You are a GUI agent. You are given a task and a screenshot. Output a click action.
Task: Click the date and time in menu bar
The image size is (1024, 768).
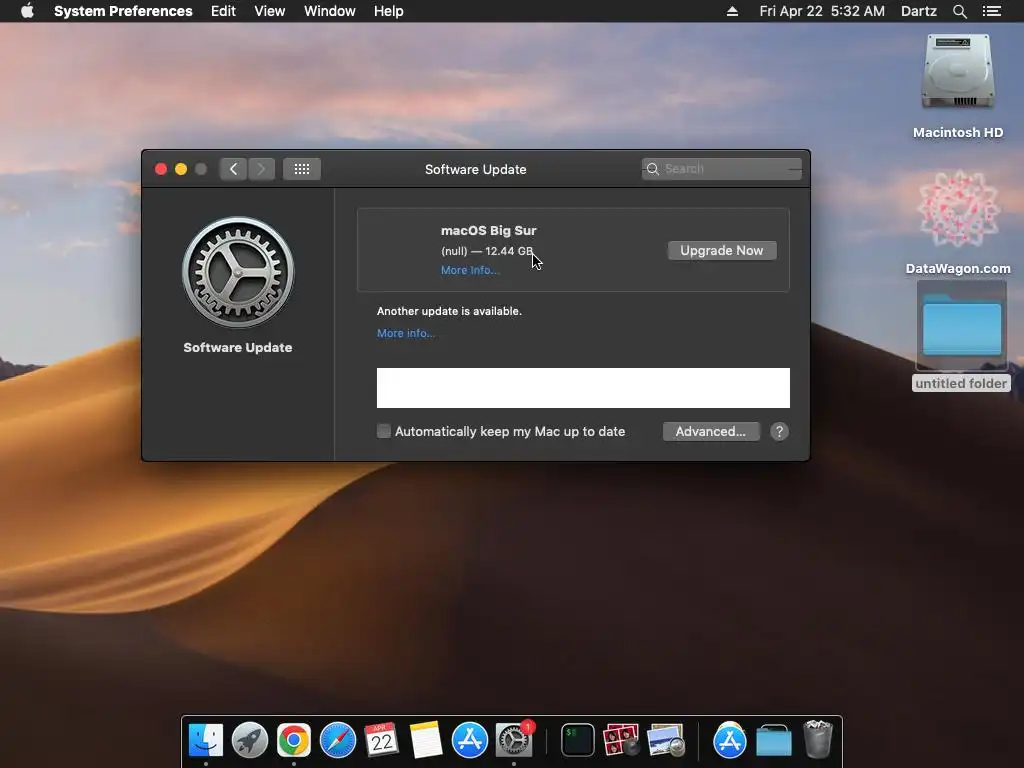pyautogui.click(x=822, y=11)
